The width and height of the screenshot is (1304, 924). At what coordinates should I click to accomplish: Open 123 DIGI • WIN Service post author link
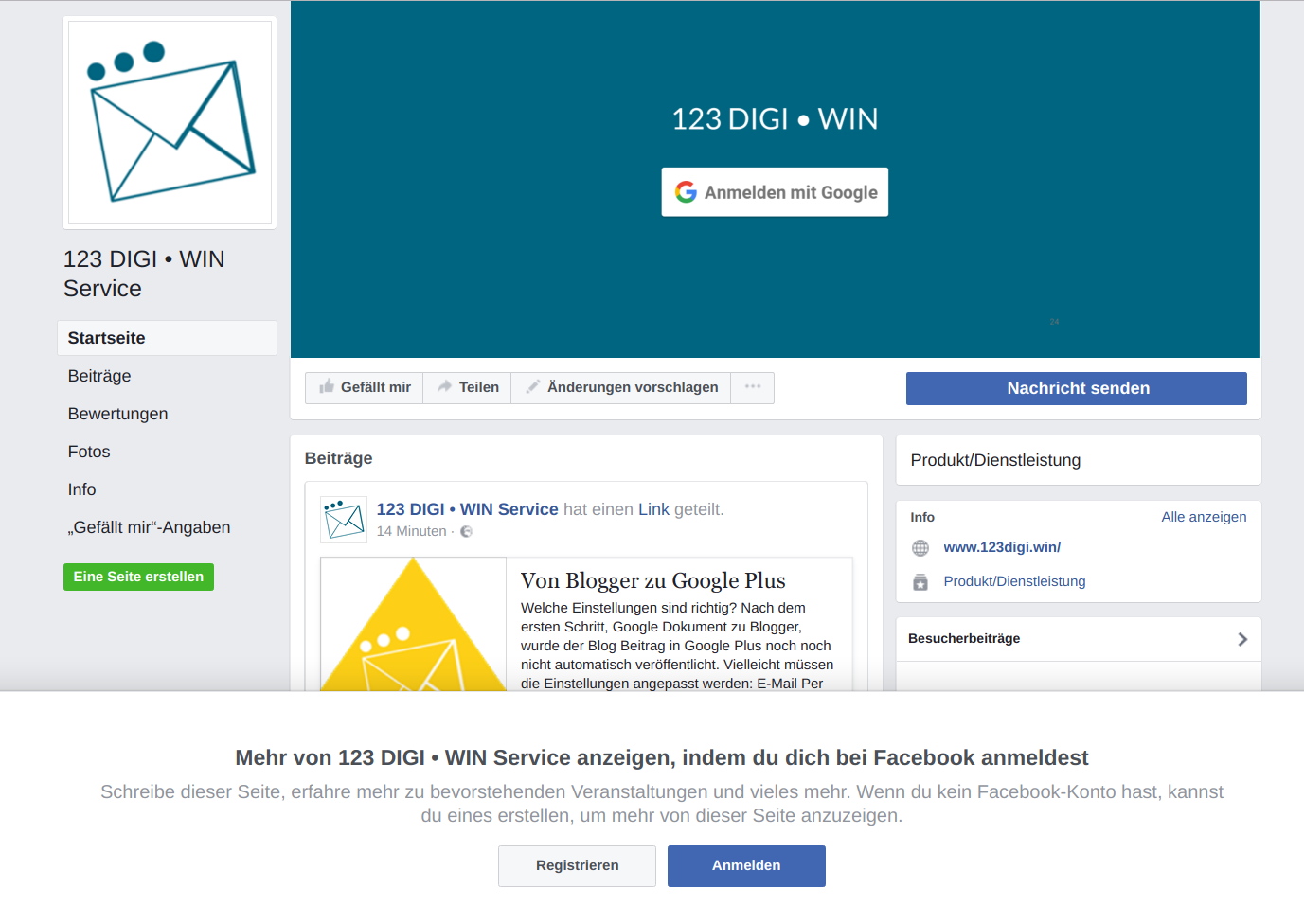467,509
